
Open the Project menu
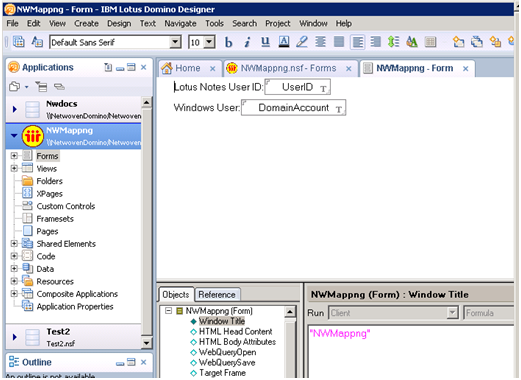click(x=278, y=23)
